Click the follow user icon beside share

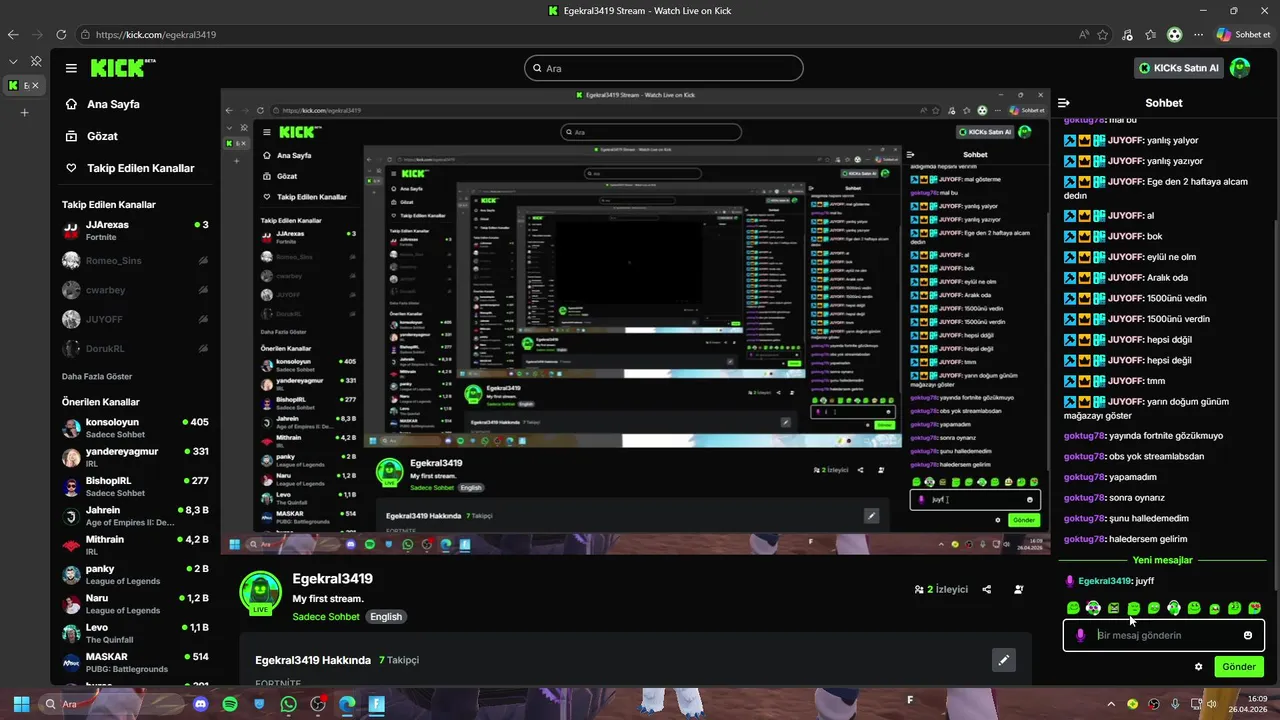1019,589
